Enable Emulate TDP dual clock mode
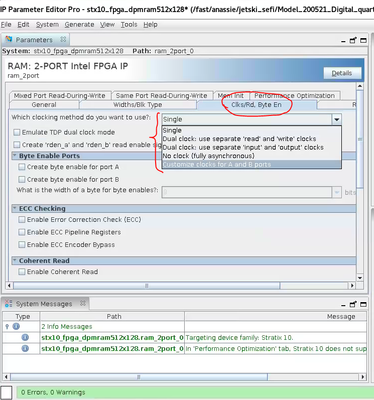 (17, 132)
